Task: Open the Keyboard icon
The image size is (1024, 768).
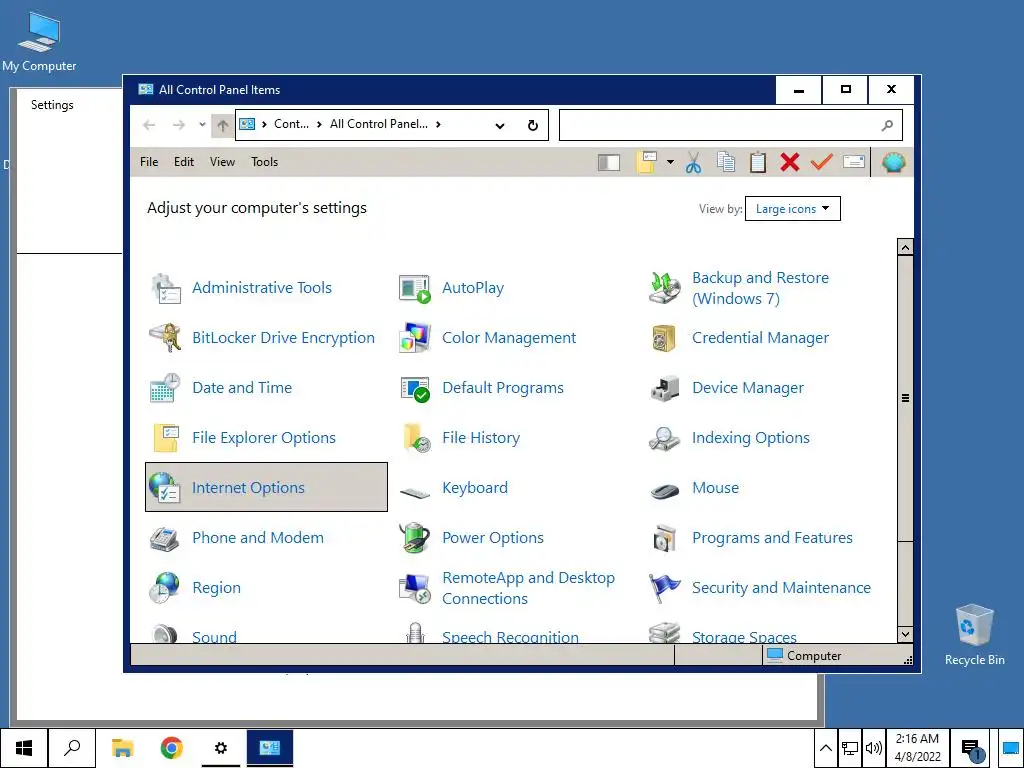Action: click(x=415, y=491)
